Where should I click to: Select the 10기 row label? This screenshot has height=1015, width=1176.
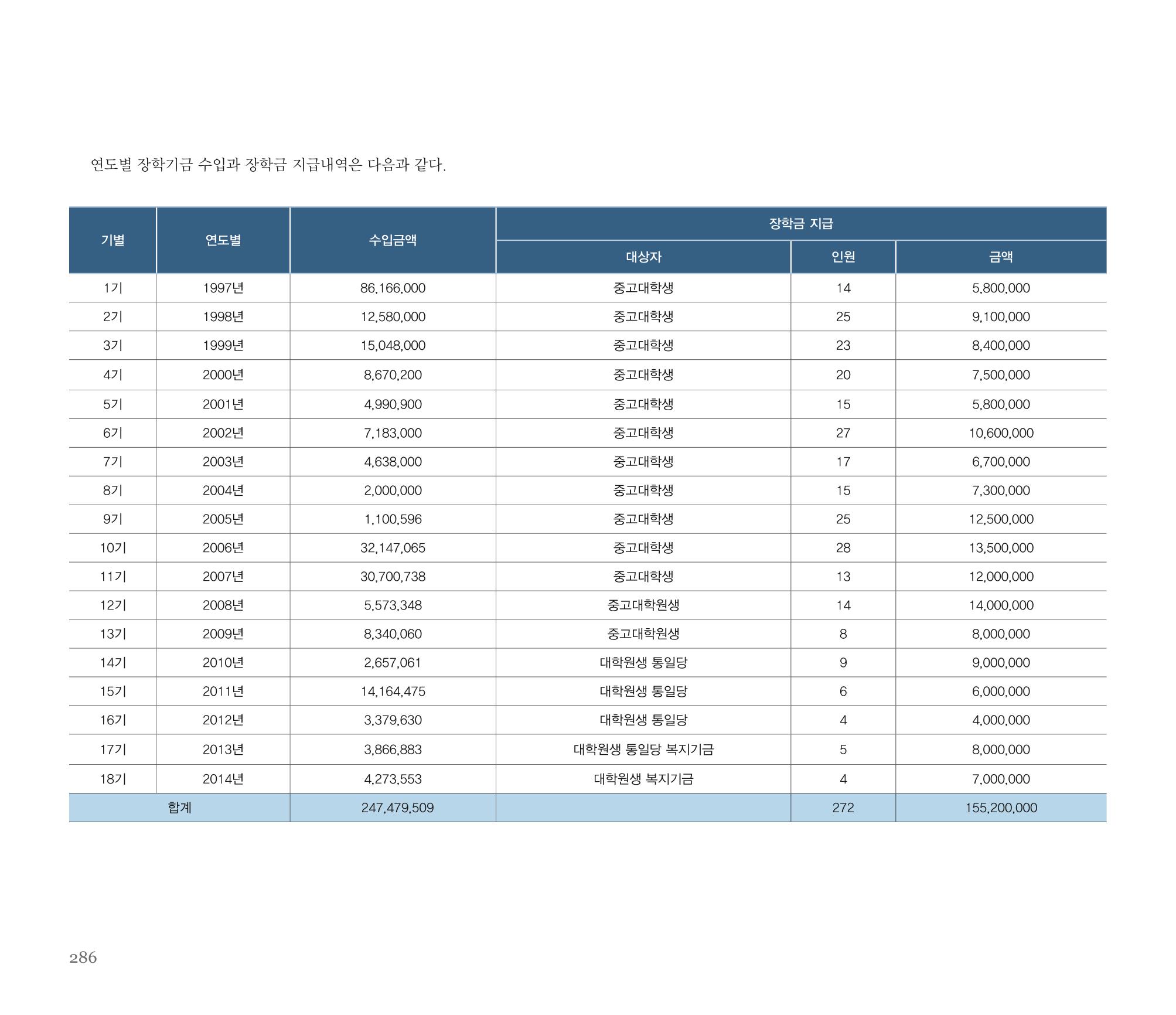coord(113,548)
